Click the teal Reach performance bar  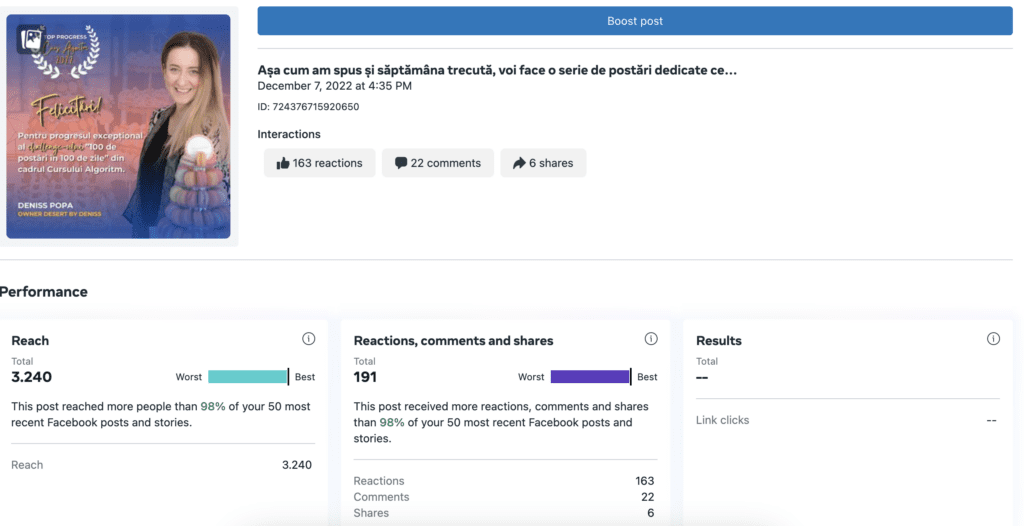248,377
